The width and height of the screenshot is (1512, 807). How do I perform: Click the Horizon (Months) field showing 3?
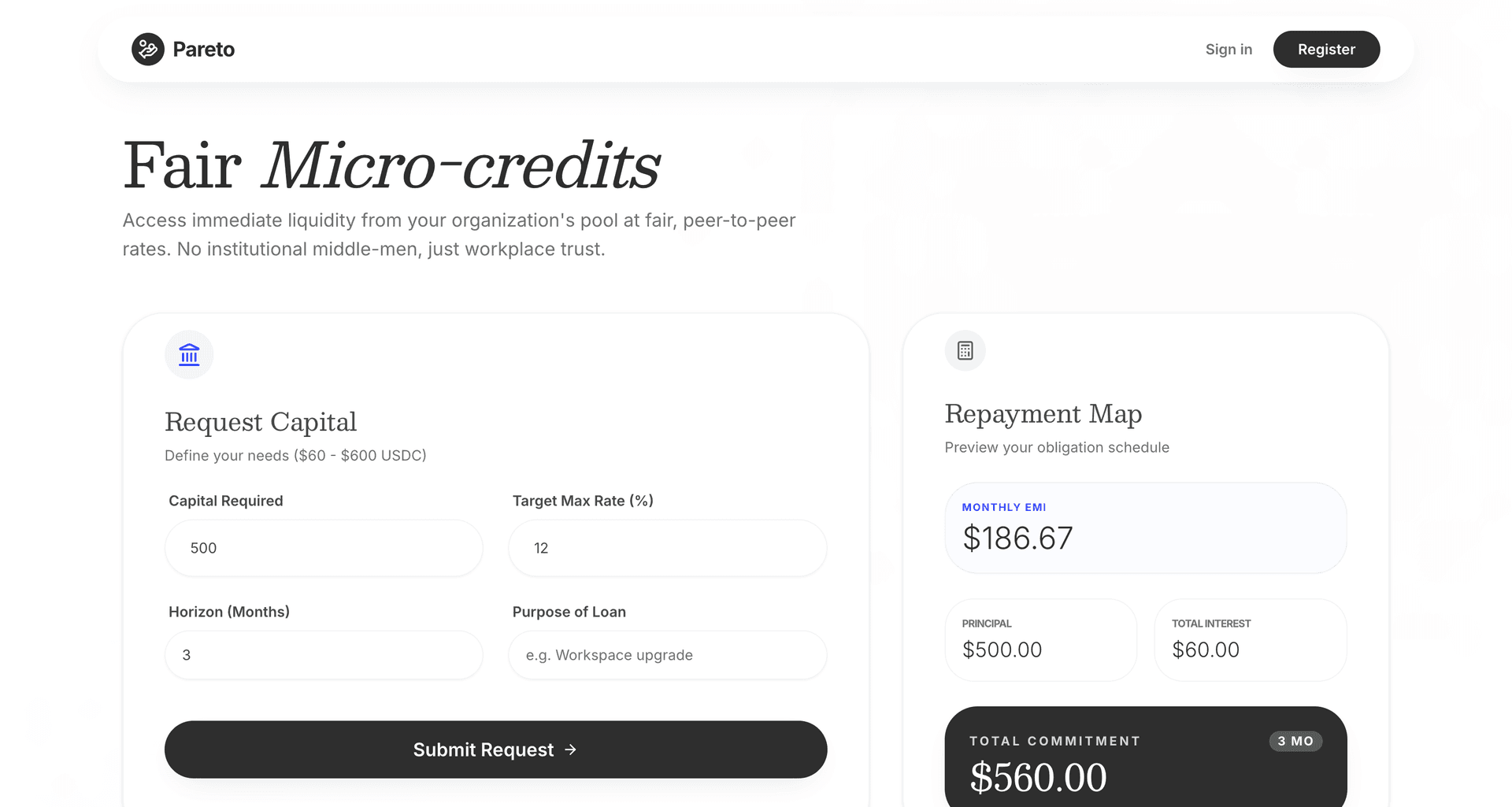[x=323, y=655]
